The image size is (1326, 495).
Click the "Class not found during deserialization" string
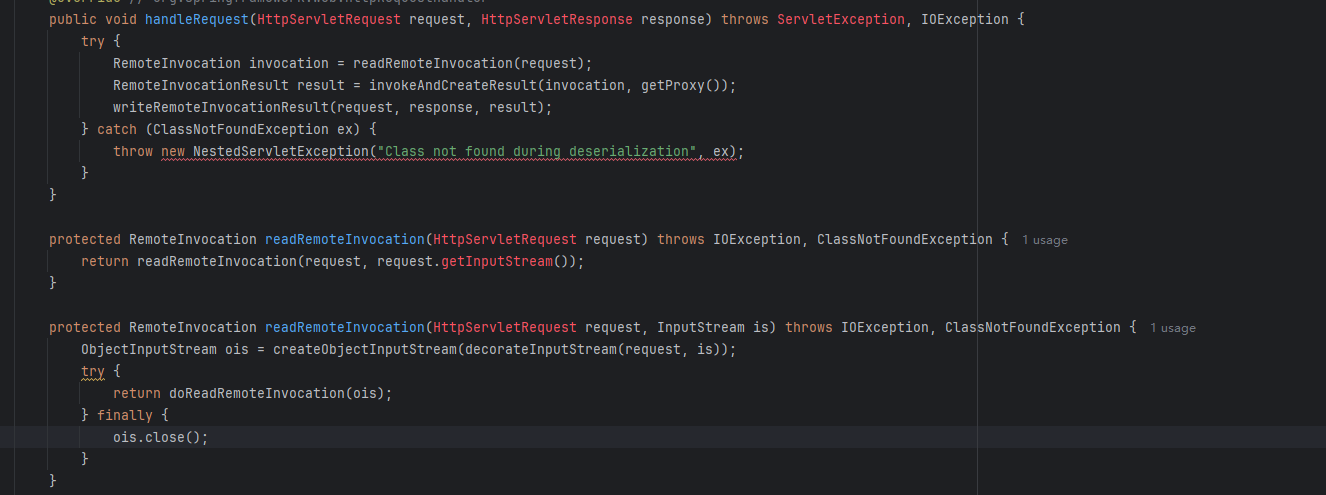click(537, 151)
